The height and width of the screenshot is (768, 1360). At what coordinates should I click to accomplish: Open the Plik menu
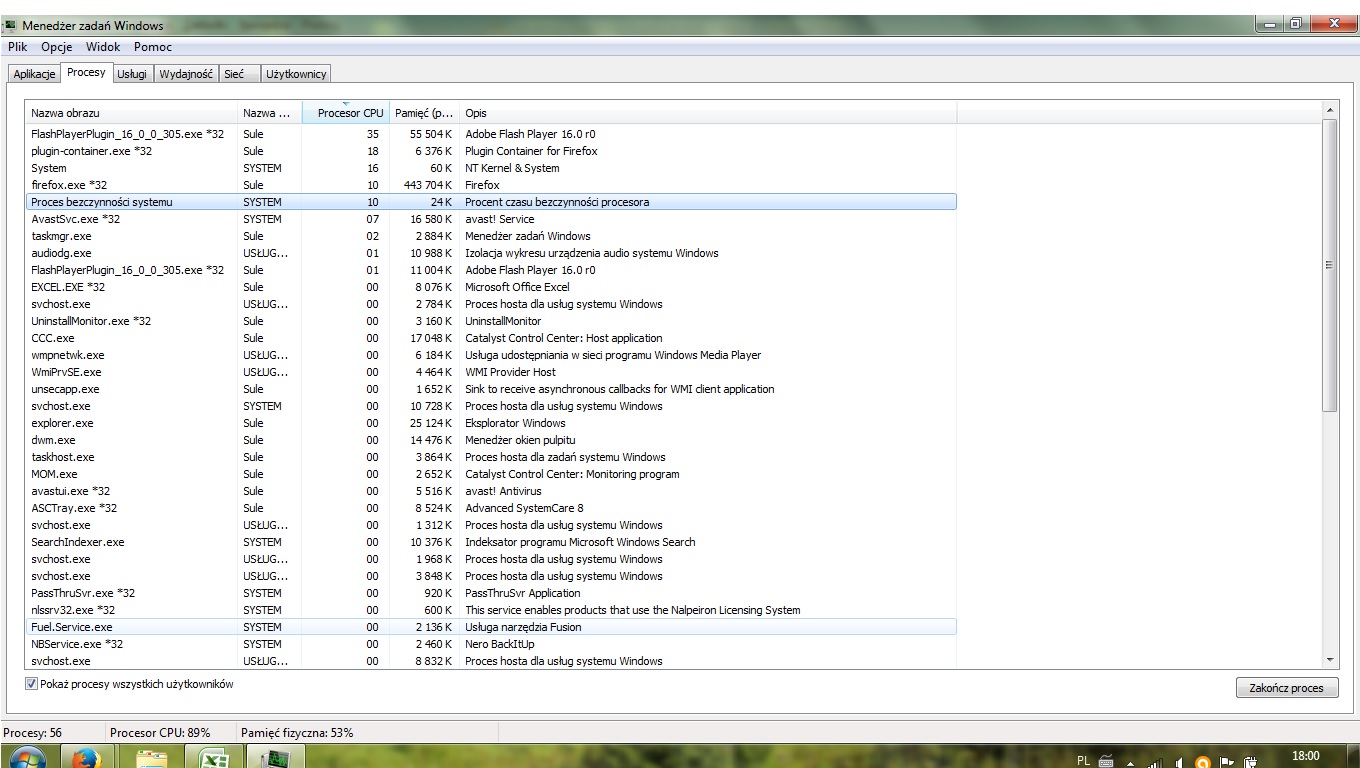point(18,47)
